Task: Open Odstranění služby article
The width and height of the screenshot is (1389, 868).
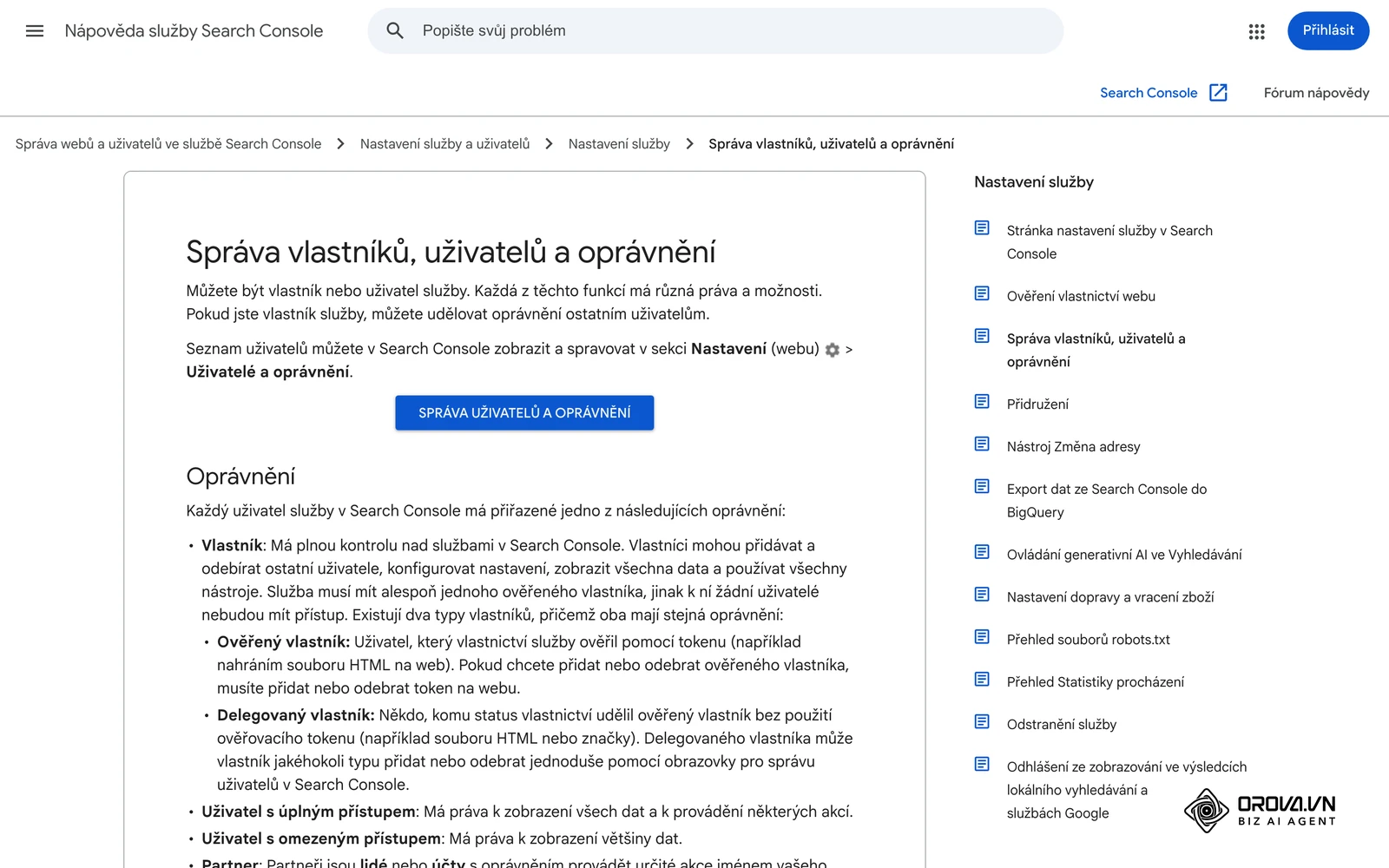Action: click(x=1062, y=725)
